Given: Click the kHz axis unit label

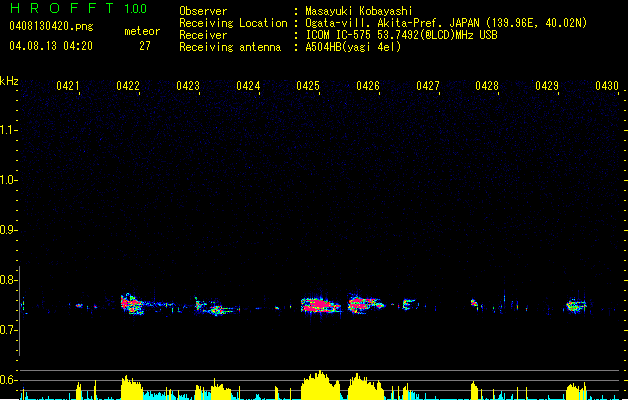Looking at the screenshot, I should click(9, 81).
